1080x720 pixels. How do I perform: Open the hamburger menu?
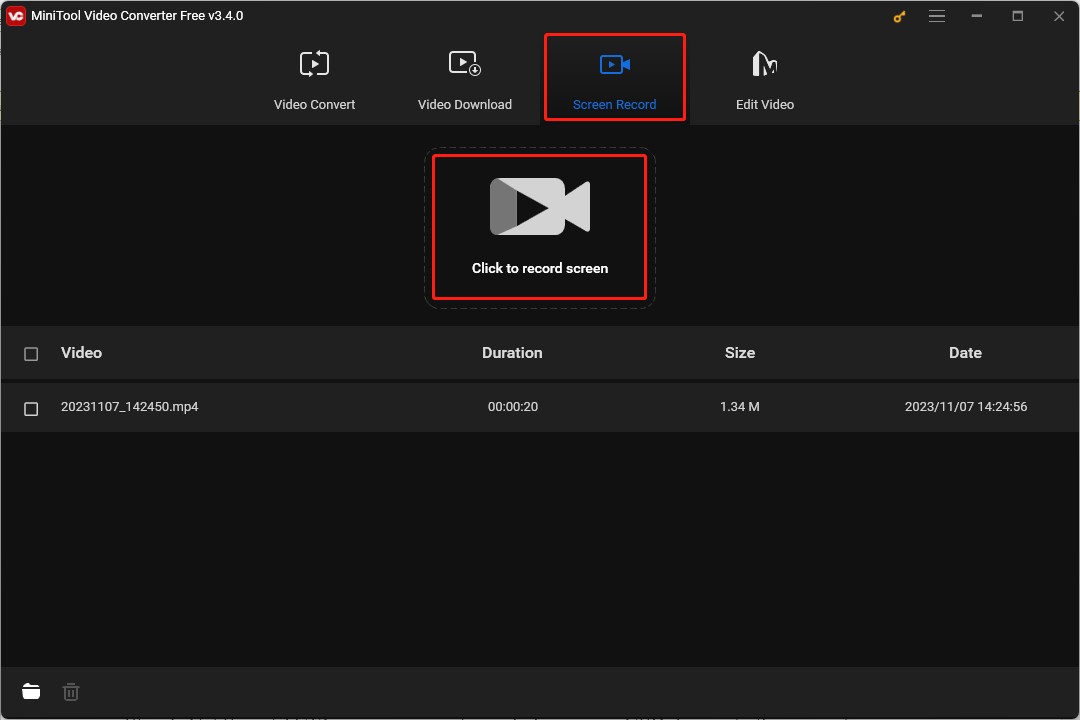pos(937,16)
